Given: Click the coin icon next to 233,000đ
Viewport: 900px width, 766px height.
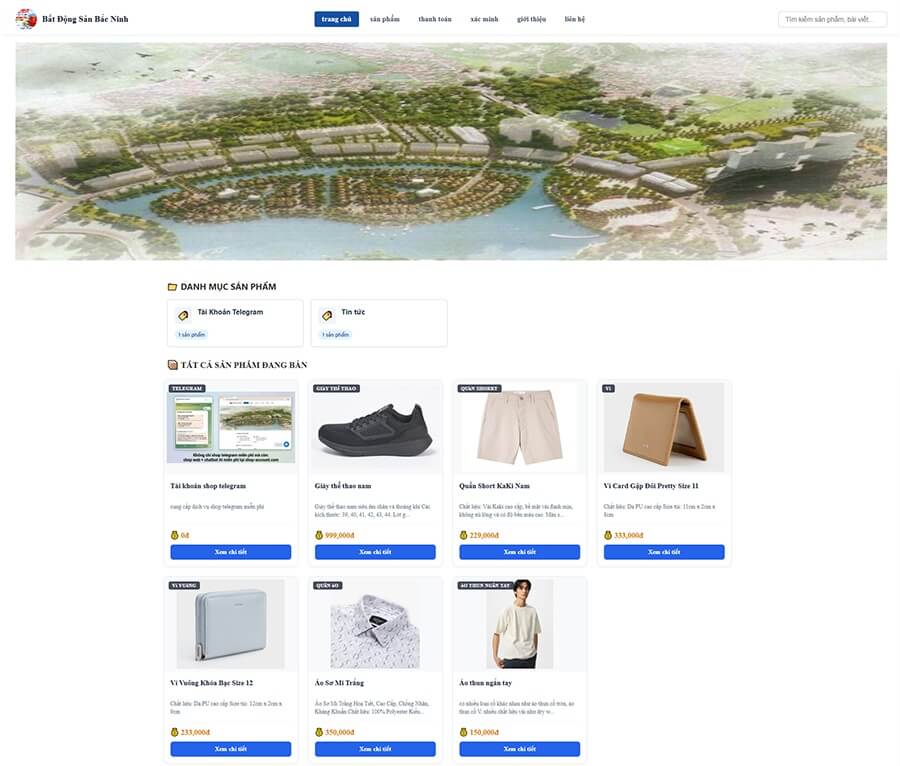Looking at the screenshot, I should pos(174,732).
